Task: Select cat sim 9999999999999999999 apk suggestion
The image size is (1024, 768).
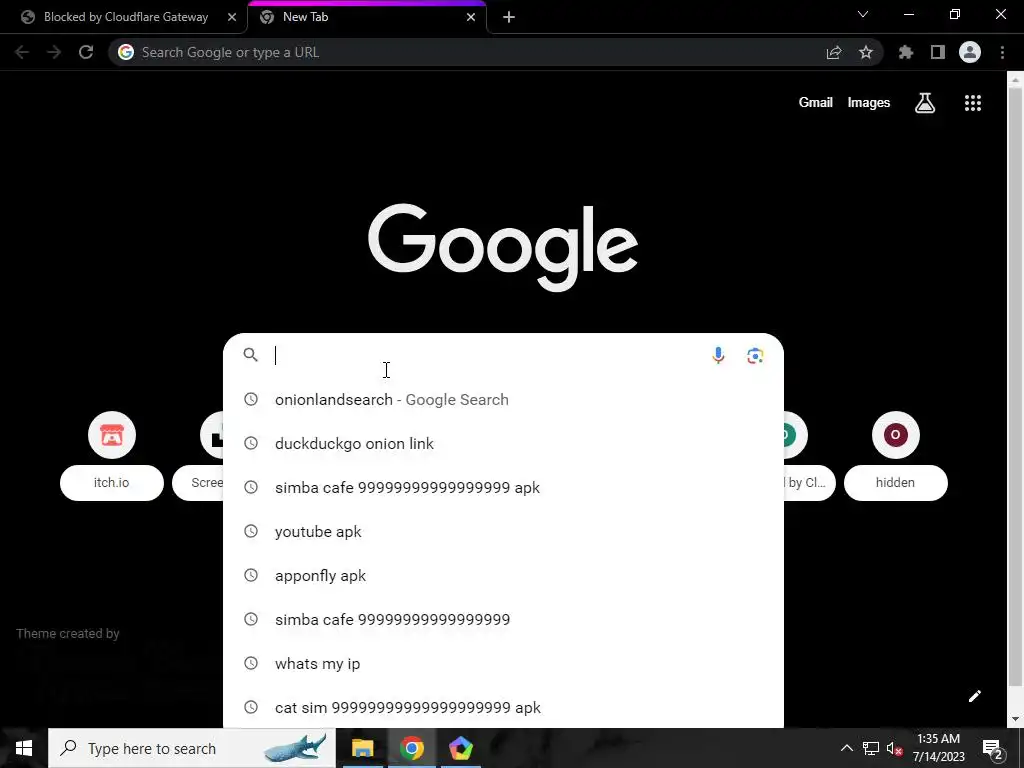Action: [503, 707]
